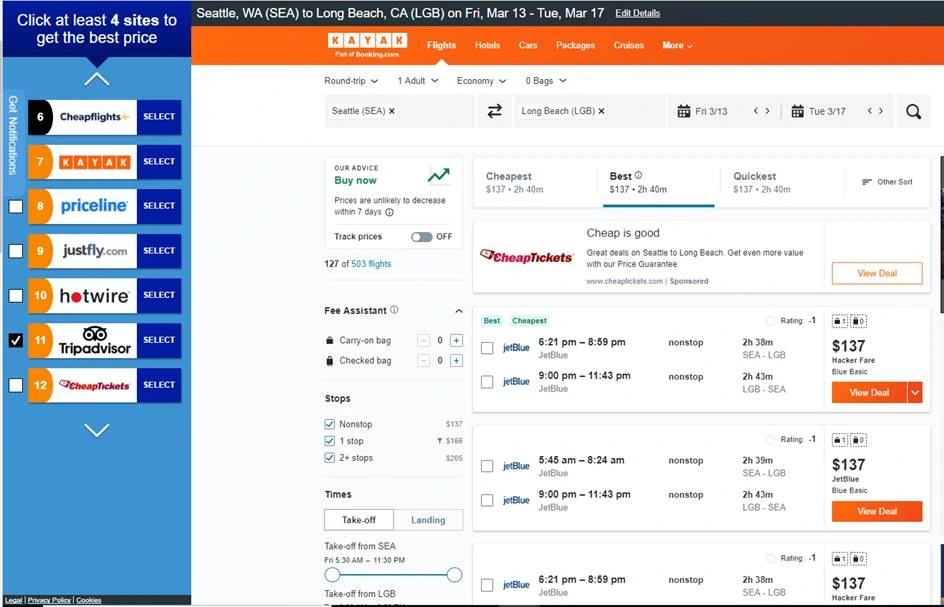Open the Hotels tab
This screenshot has height=607, width=944.
click(x=487, y=45)
